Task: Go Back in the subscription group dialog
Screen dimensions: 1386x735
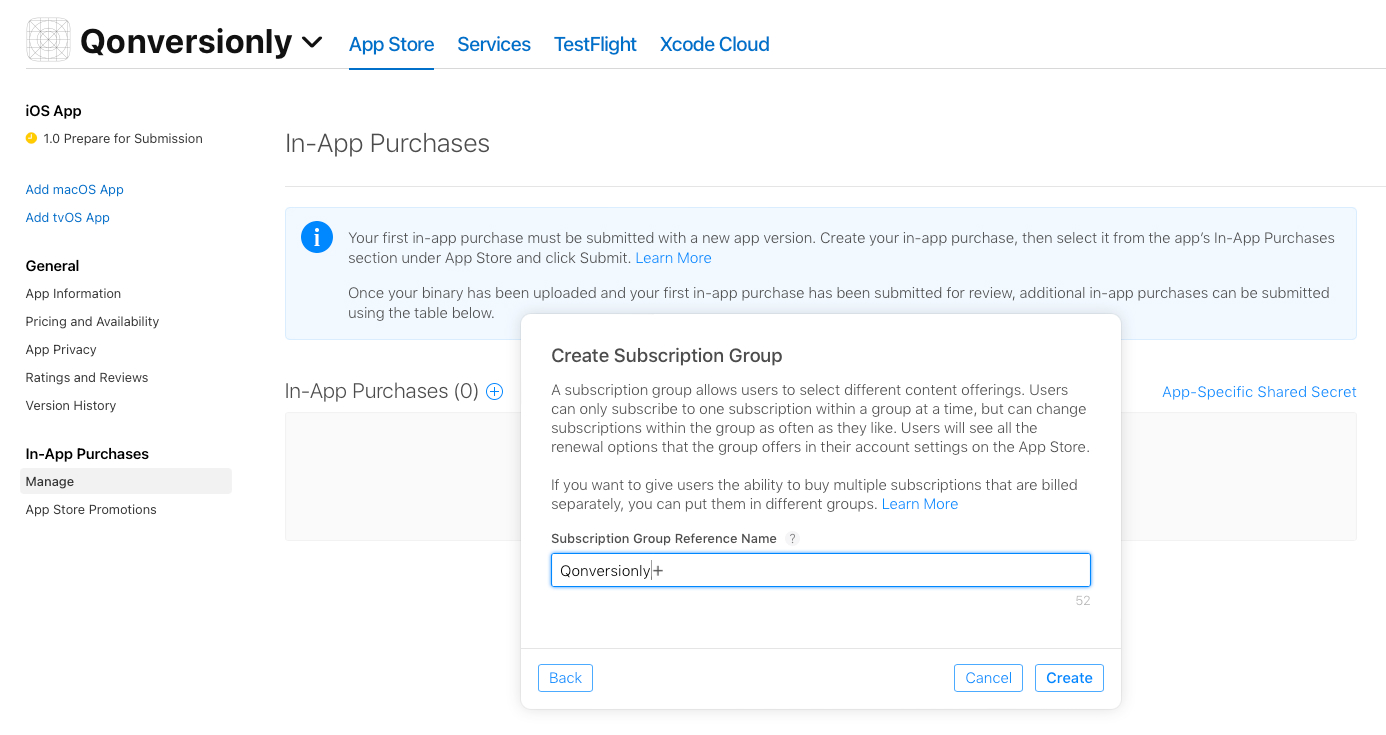Action: click(565, 678)
